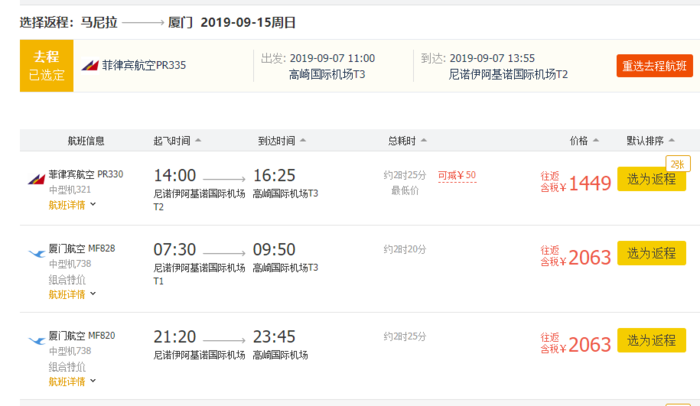700x406 pixels.
Task: Select PR330 with 选为返程 button
Action: [651, 180]
